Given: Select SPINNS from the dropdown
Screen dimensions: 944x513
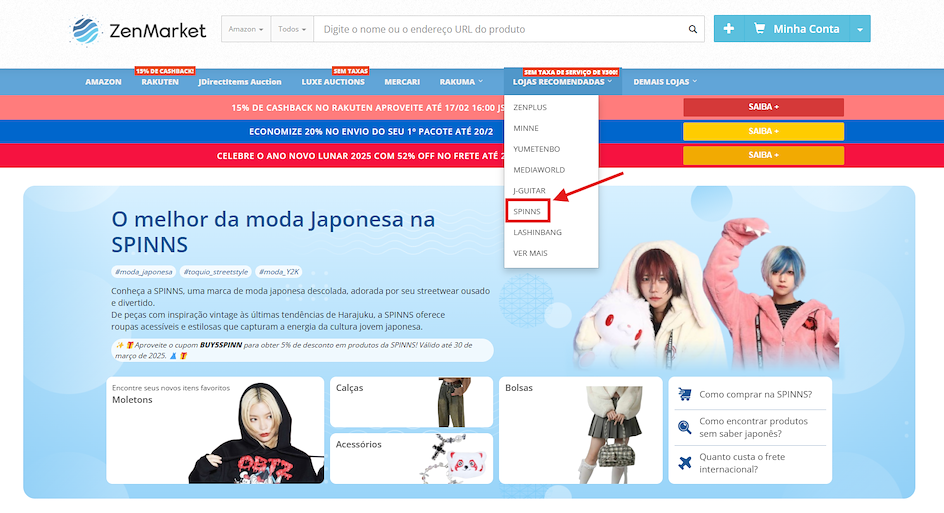Looking at the screenshot, I should pos(527,211).
